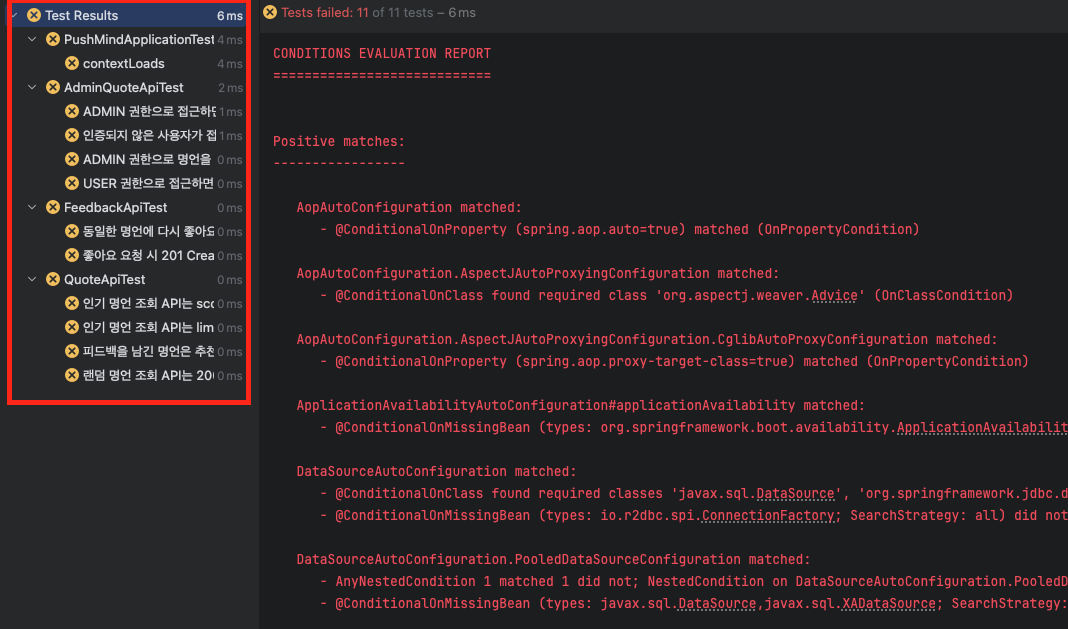Collapse the QuoteApiTest node
This screenshot has height=629, width=1068.
click(32, 279)
